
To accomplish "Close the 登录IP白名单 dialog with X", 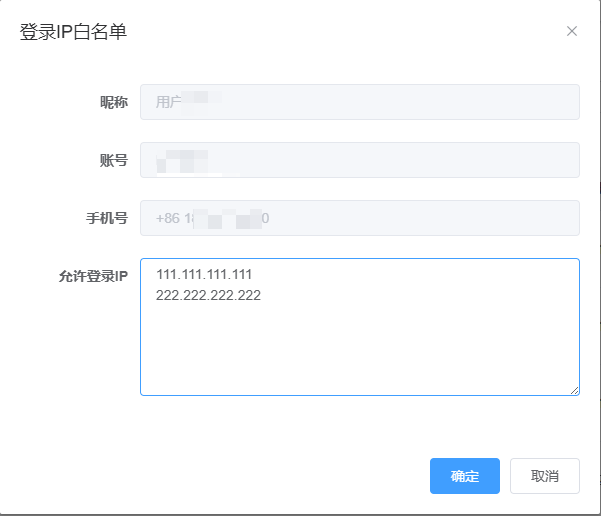I will tap(572, 31).
